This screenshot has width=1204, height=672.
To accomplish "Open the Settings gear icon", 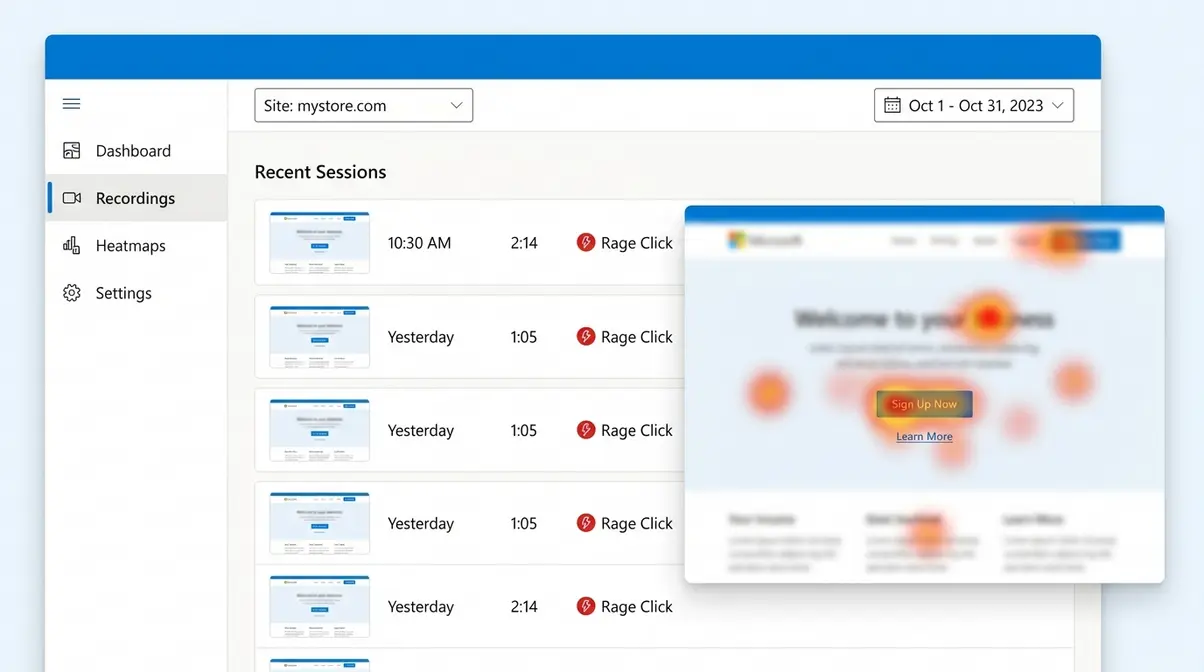I will pos(71,293).
